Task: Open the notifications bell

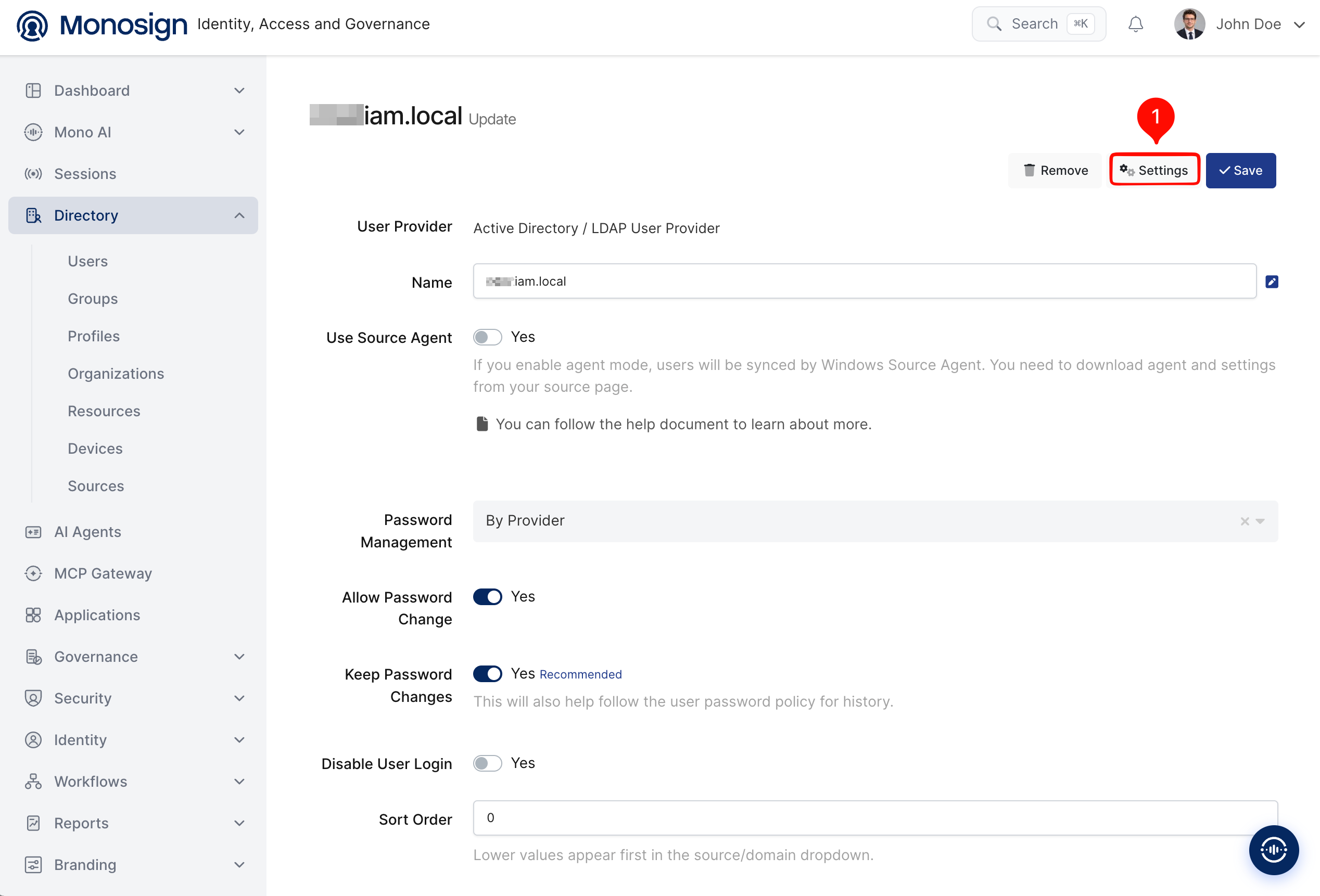Action: pyautogui.click(x=1135, y=24)
